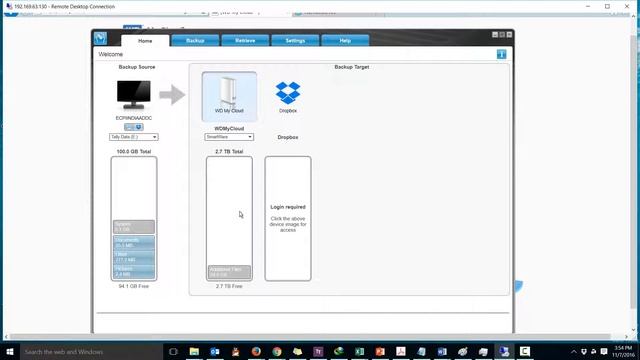Click the System segment in source gauge
The image size is (640, 360).
(x=134, y=227)
